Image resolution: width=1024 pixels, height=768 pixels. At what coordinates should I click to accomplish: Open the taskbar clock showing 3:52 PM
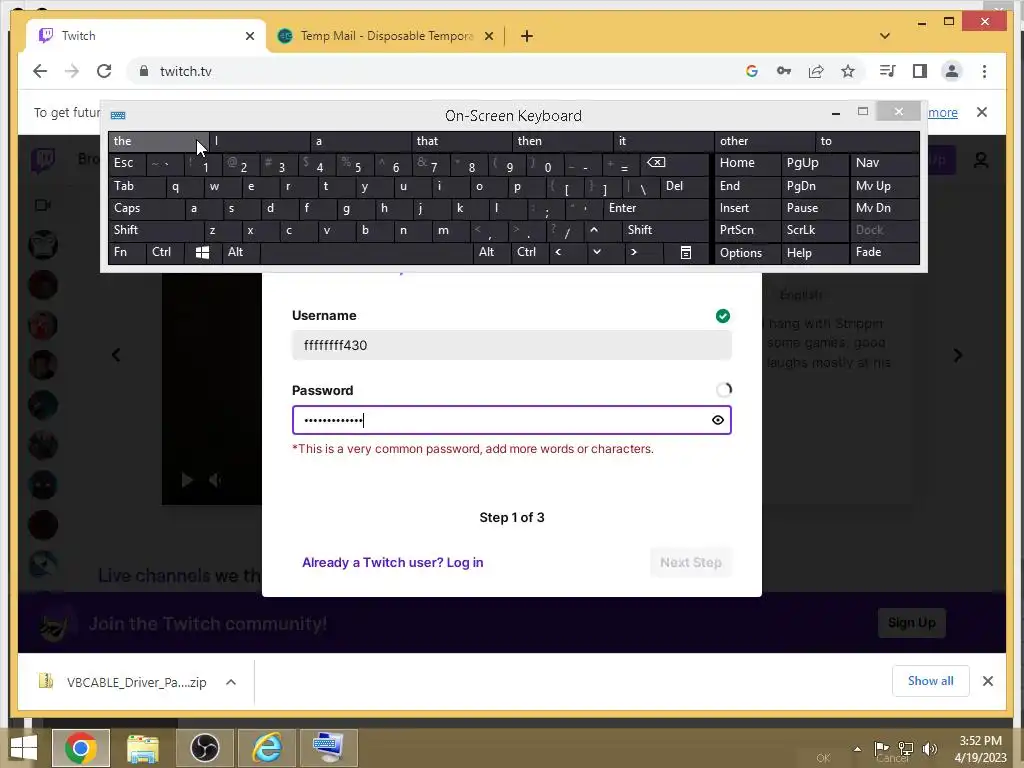980,749
